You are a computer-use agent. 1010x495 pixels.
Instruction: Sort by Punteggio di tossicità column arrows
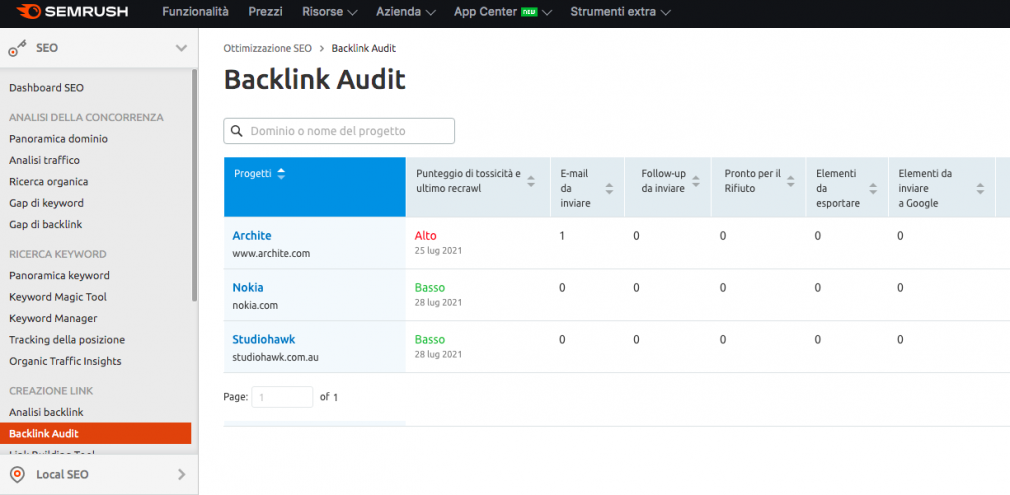[x=531, y=181]
